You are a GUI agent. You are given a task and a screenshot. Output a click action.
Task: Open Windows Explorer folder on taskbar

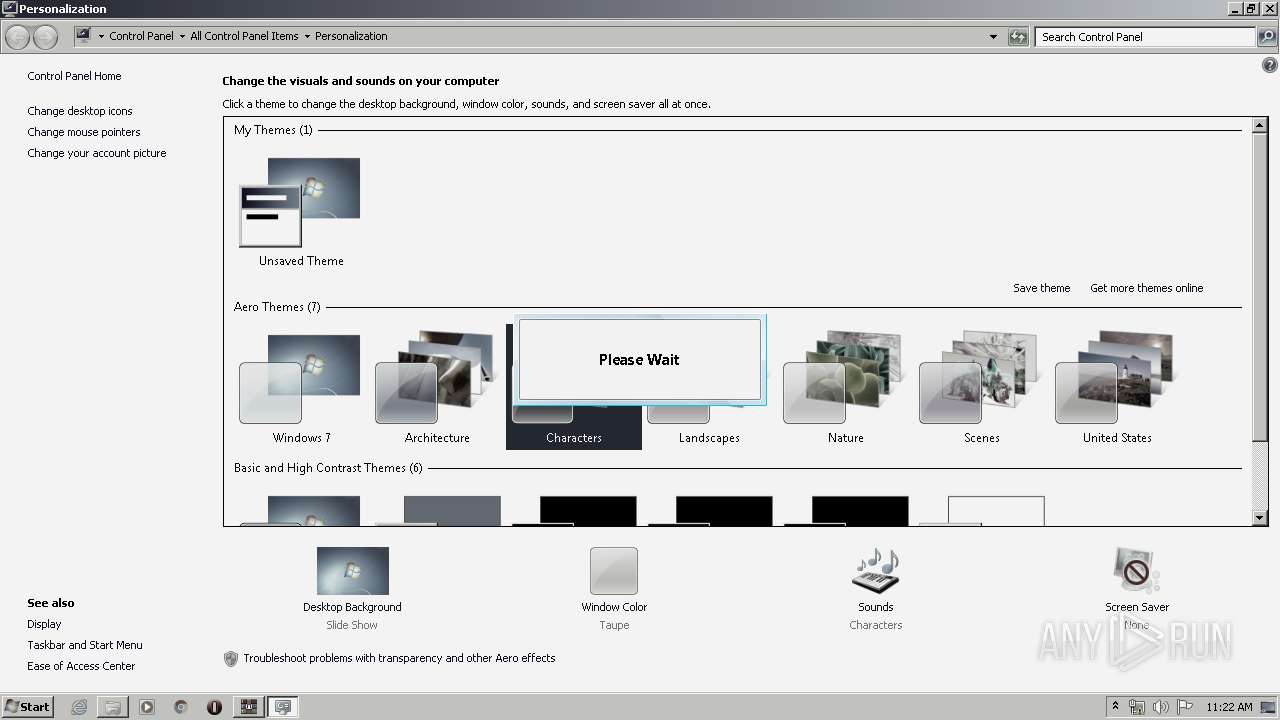tap(113, 707)
